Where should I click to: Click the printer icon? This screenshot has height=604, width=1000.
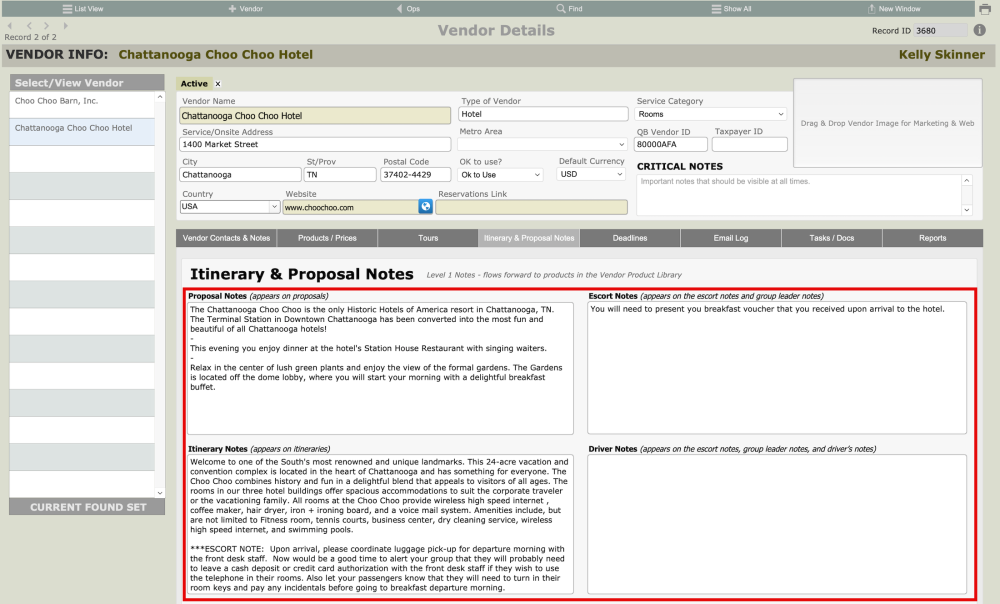(x=985, y=9)
